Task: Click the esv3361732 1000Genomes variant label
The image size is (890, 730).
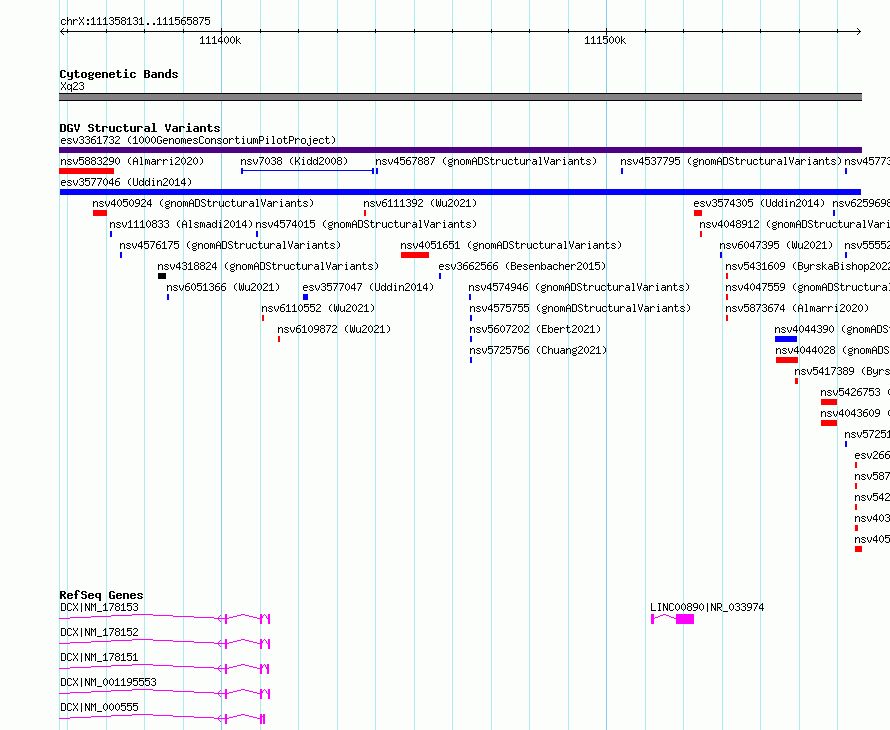Action: point(198,140)
